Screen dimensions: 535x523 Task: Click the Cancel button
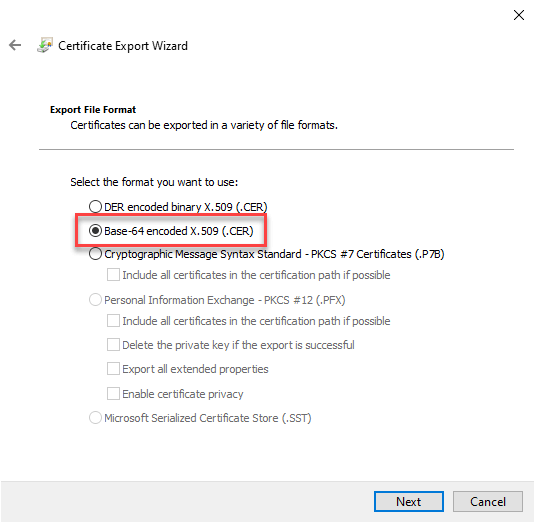pyautogui.click(x=488, y=502)
